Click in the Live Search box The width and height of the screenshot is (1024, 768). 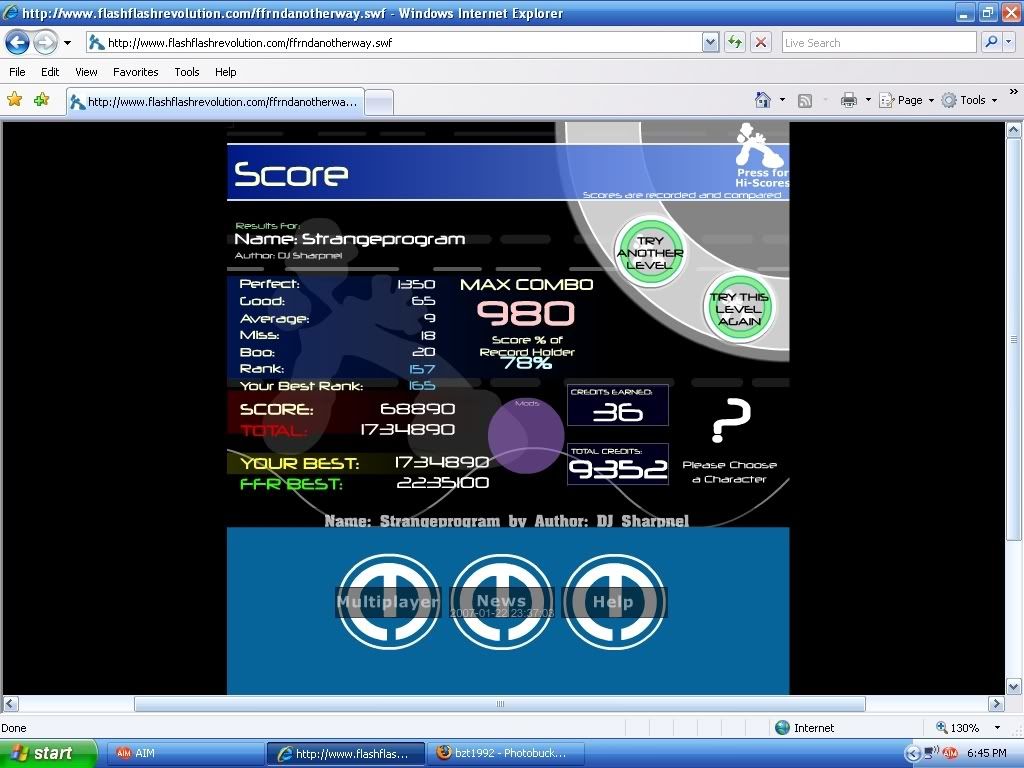878,43
